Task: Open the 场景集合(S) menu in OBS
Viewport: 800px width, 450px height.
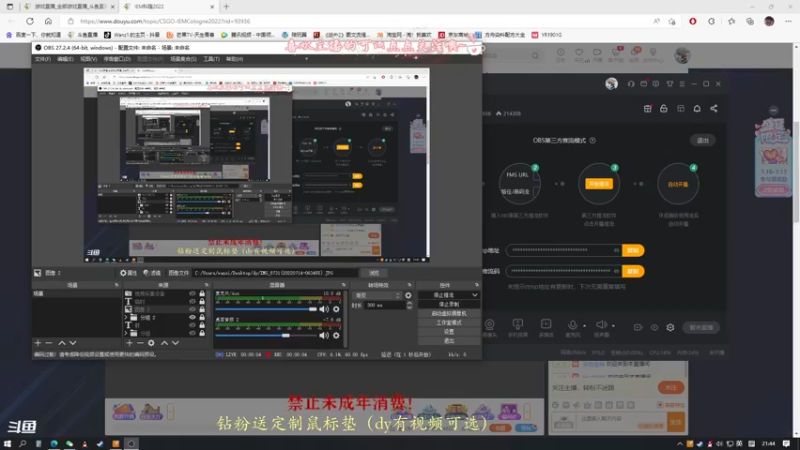Action: 183,59
